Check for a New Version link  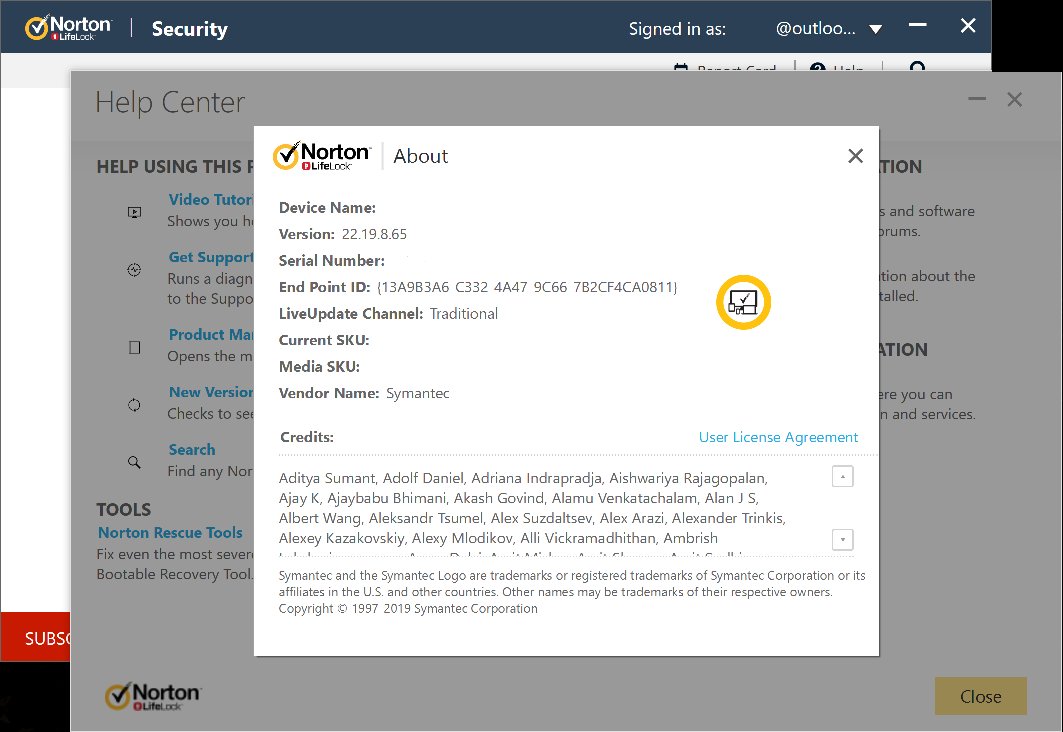point(211,392)
